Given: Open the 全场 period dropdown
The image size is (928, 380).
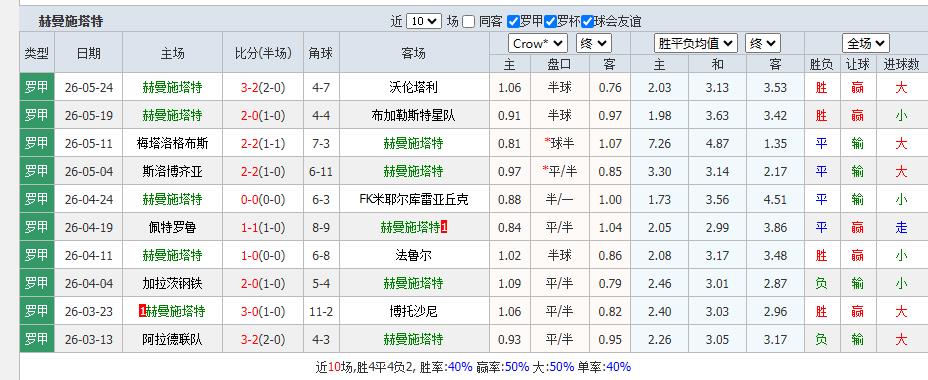Looking at the screenshot, I should 866,43.
